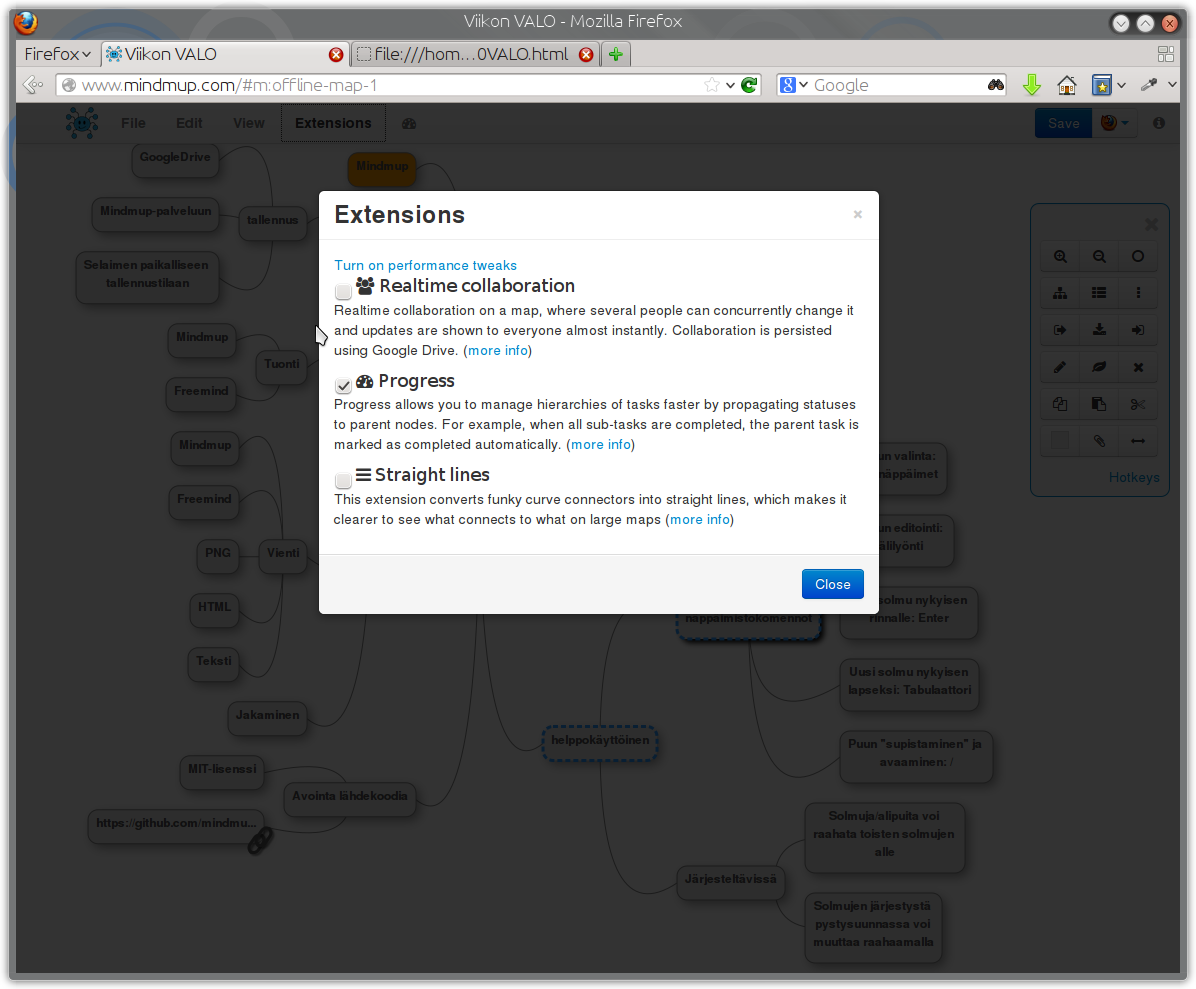
Task: Click the dashboard gauge icon next to Extensions
Action: [x=409, y=124]
